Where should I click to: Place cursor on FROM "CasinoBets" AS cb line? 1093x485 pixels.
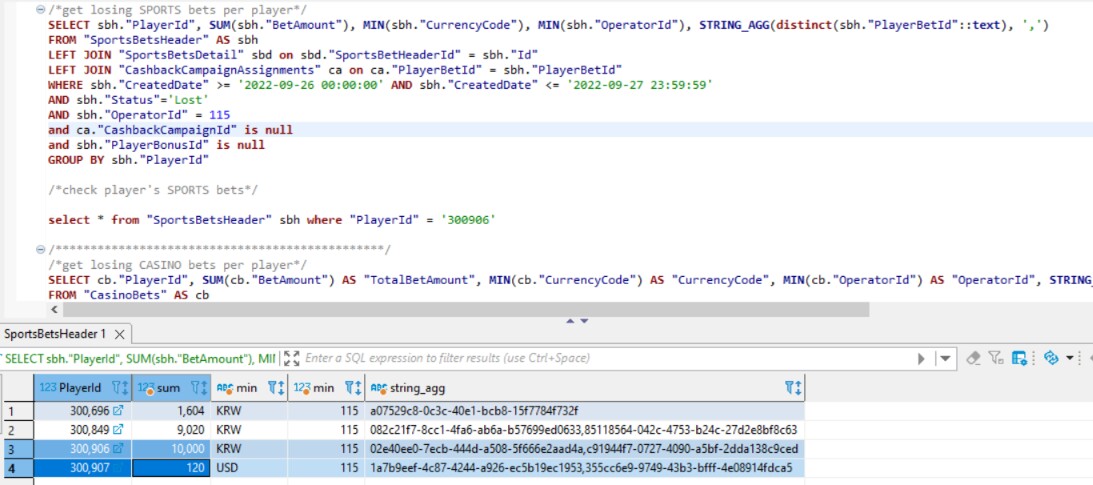pos(129,295)
